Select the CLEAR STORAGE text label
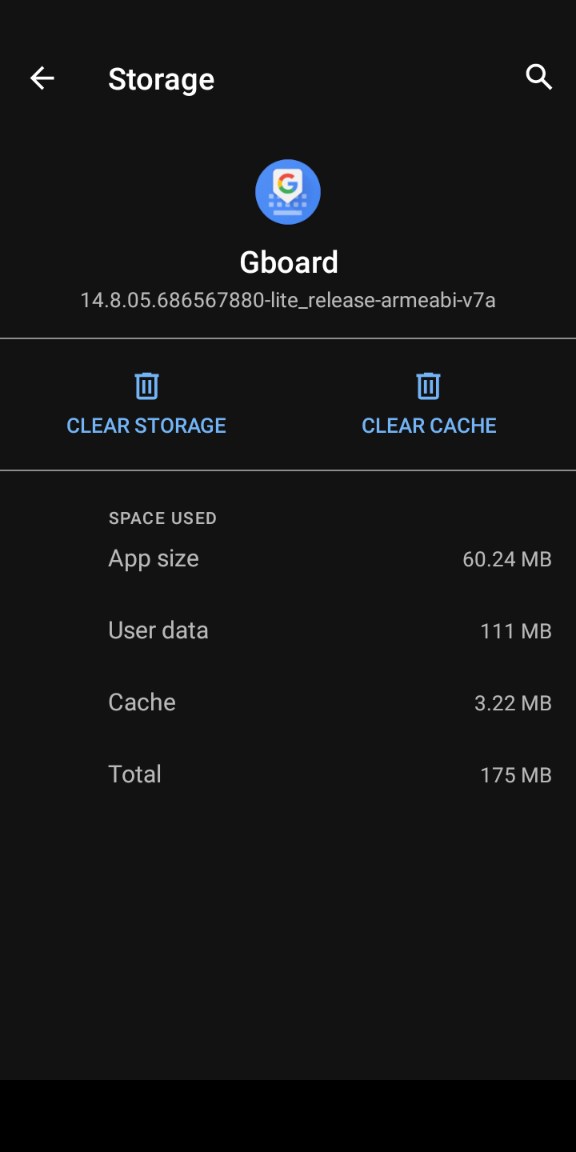 pos(146,426)
